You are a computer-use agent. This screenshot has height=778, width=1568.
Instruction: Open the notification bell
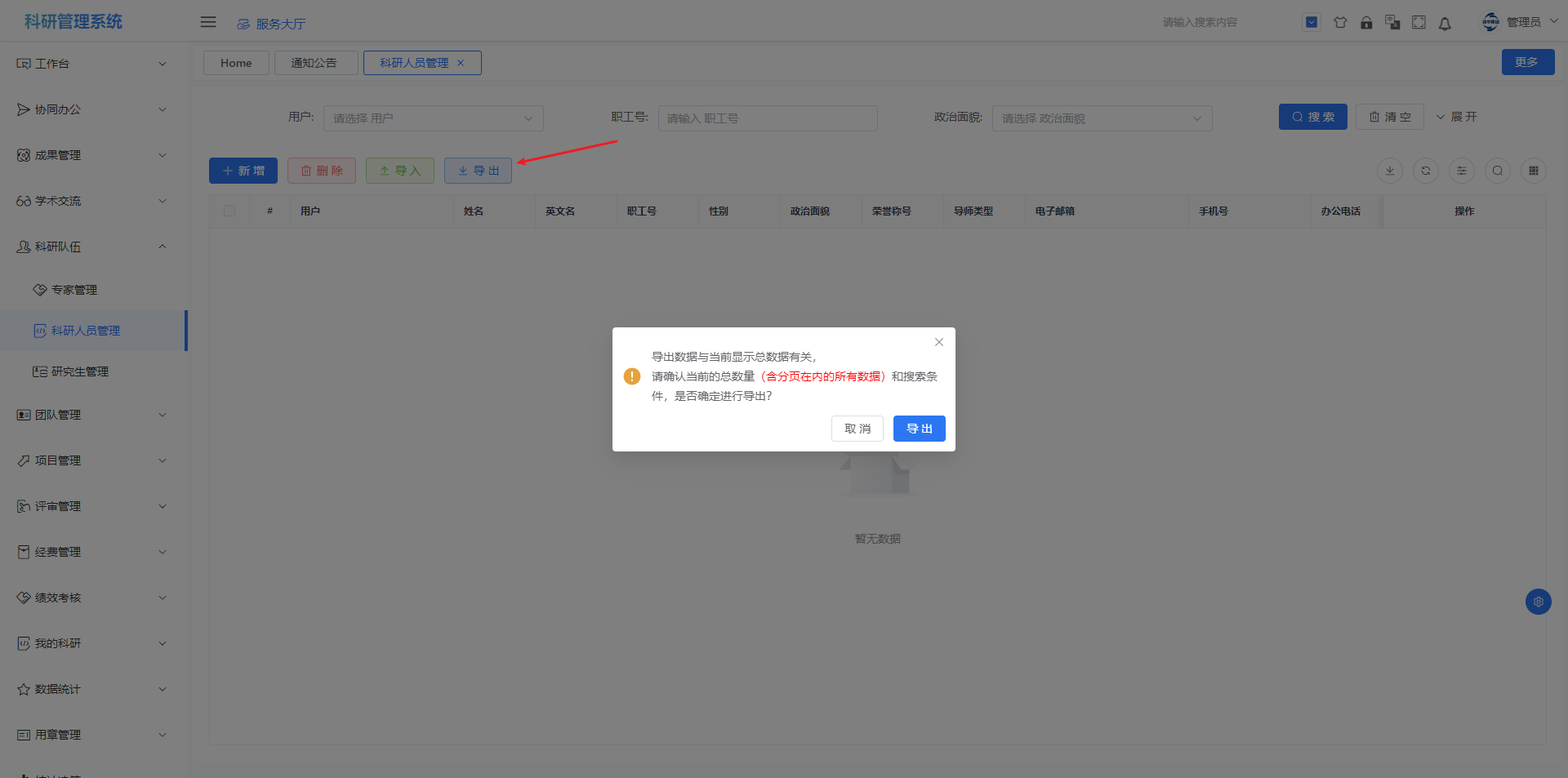point(1445,24)
